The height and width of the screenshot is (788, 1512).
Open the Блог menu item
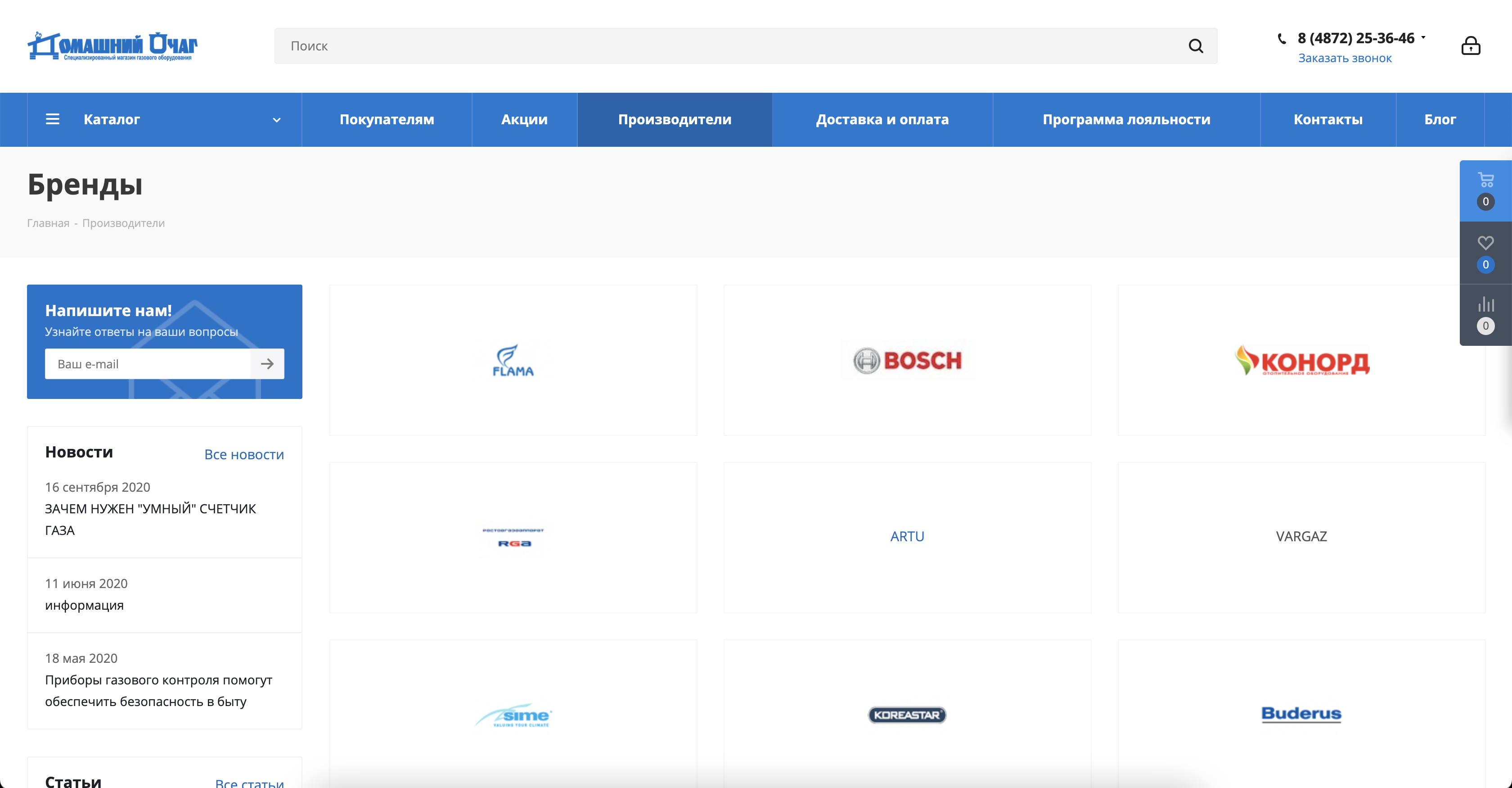[x=1440, y=119]
